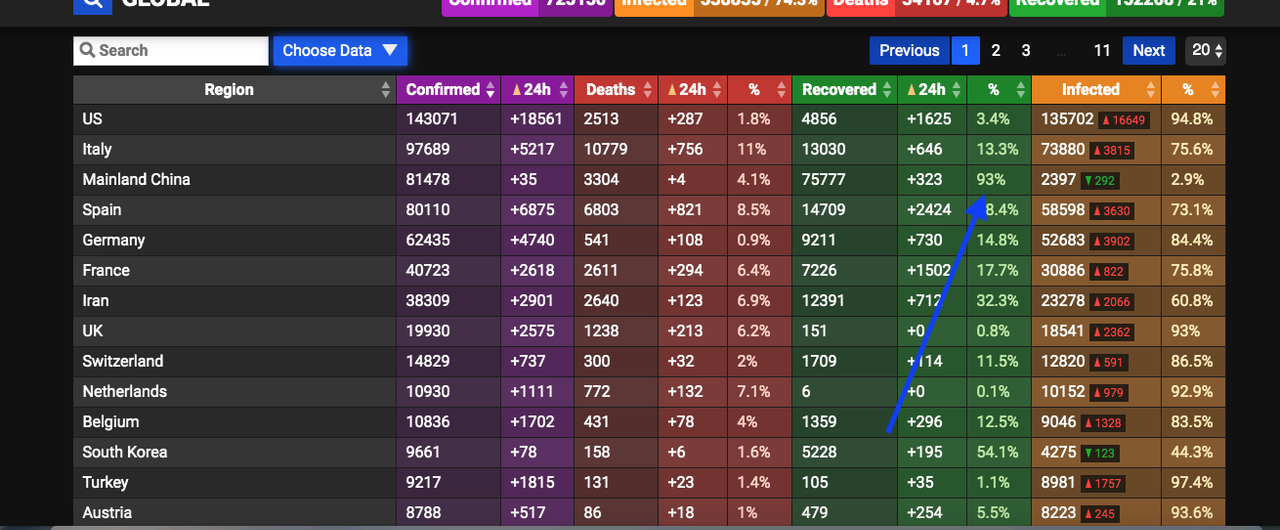The height and width of the screenshot is (530, 1280).
Task: Select the Belgium region cell
Action: pos(234,422)
